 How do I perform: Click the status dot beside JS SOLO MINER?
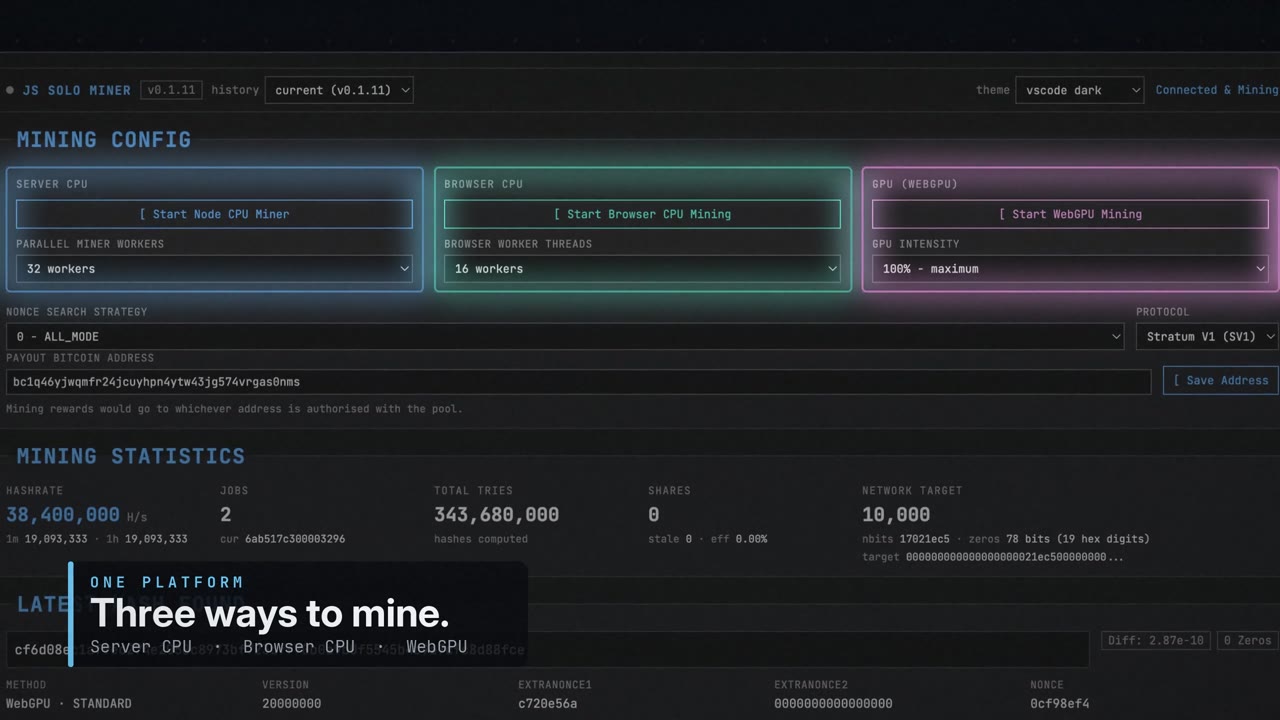coord(10,90)
